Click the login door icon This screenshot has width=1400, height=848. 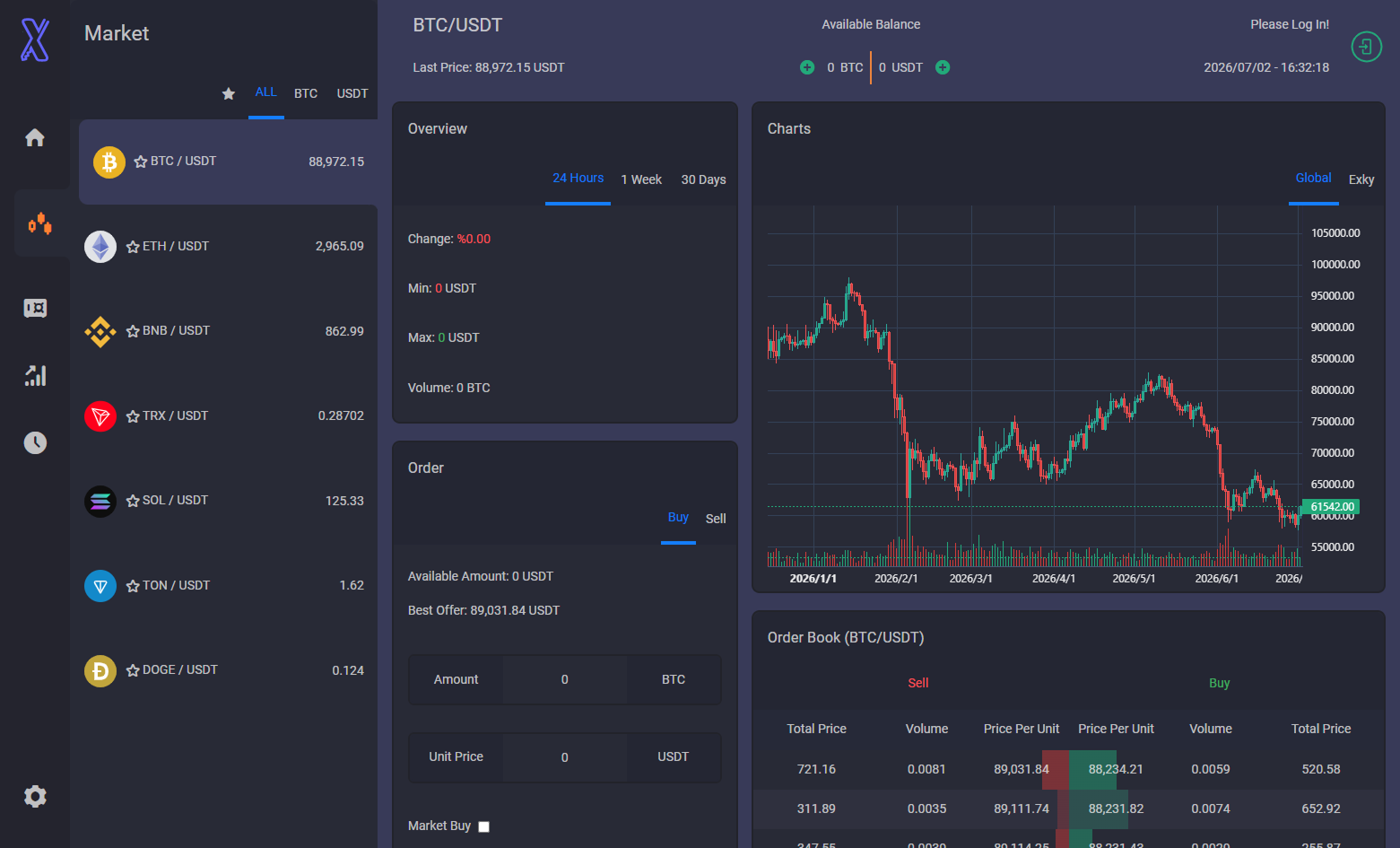coord(1366,47)
